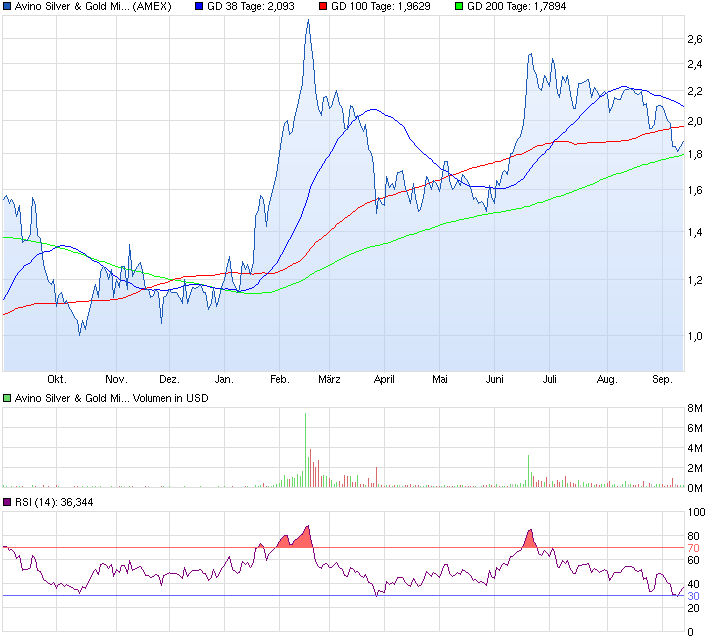Click the blue 30 RSI threshold label

[x=692, y=596]
